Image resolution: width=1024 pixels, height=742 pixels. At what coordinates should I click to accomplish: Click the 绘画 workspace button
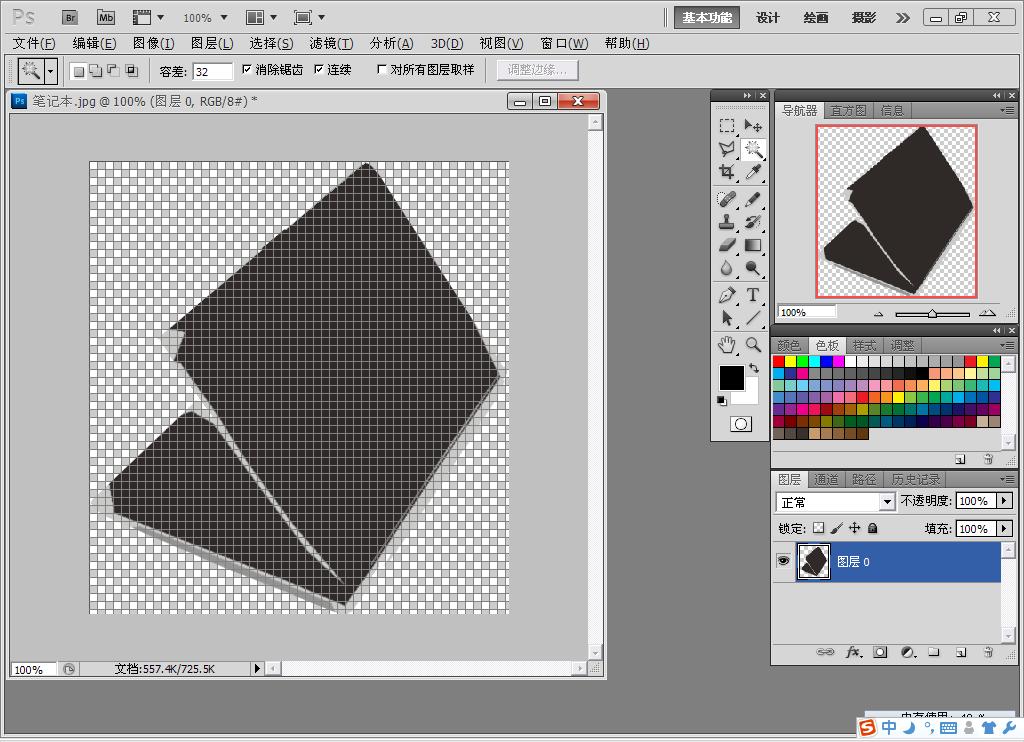816,18
